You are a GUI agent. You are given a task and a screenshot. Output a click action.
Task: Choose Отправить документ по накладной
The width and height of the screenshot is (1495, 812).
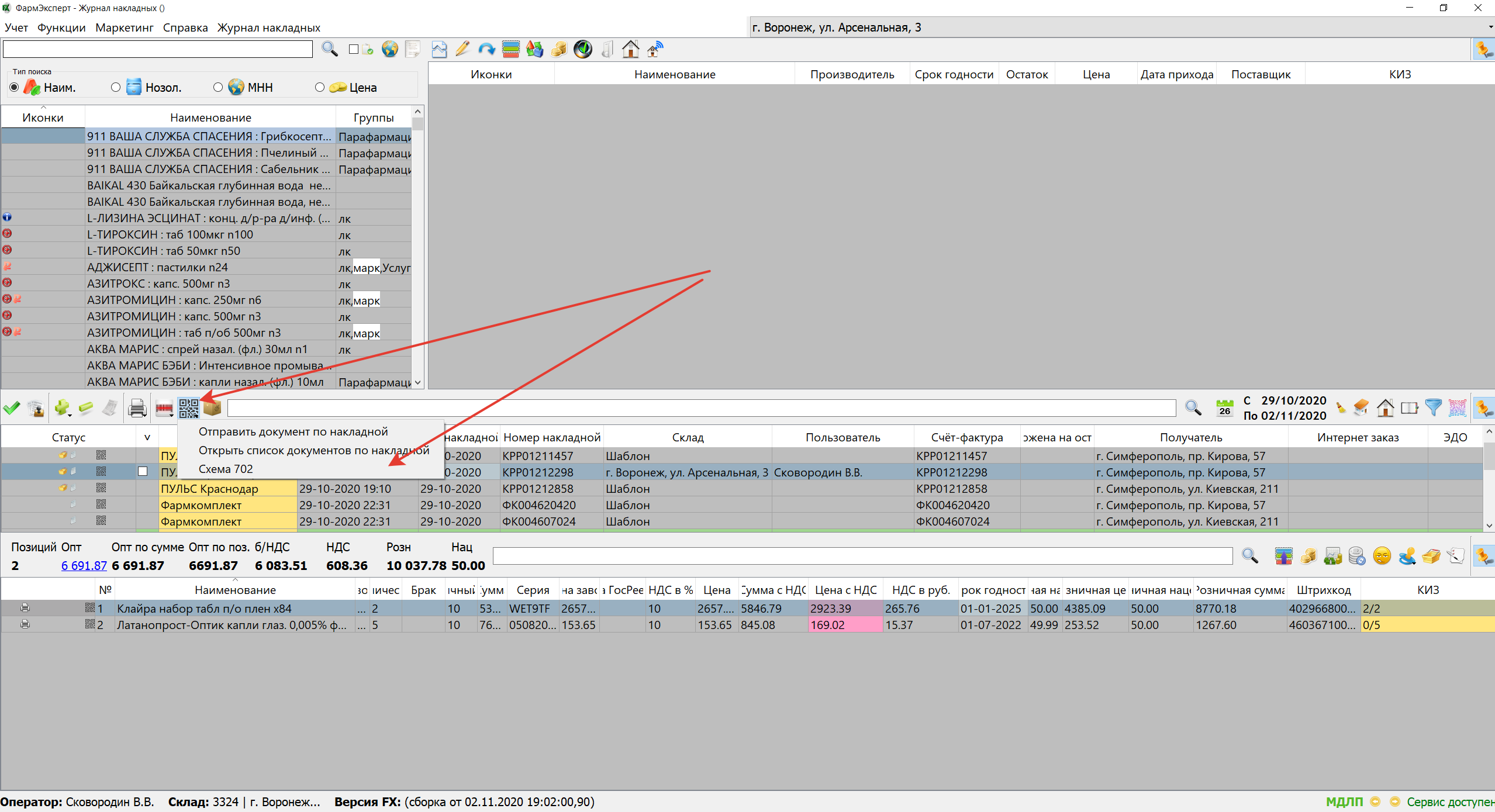coord(293,431)
